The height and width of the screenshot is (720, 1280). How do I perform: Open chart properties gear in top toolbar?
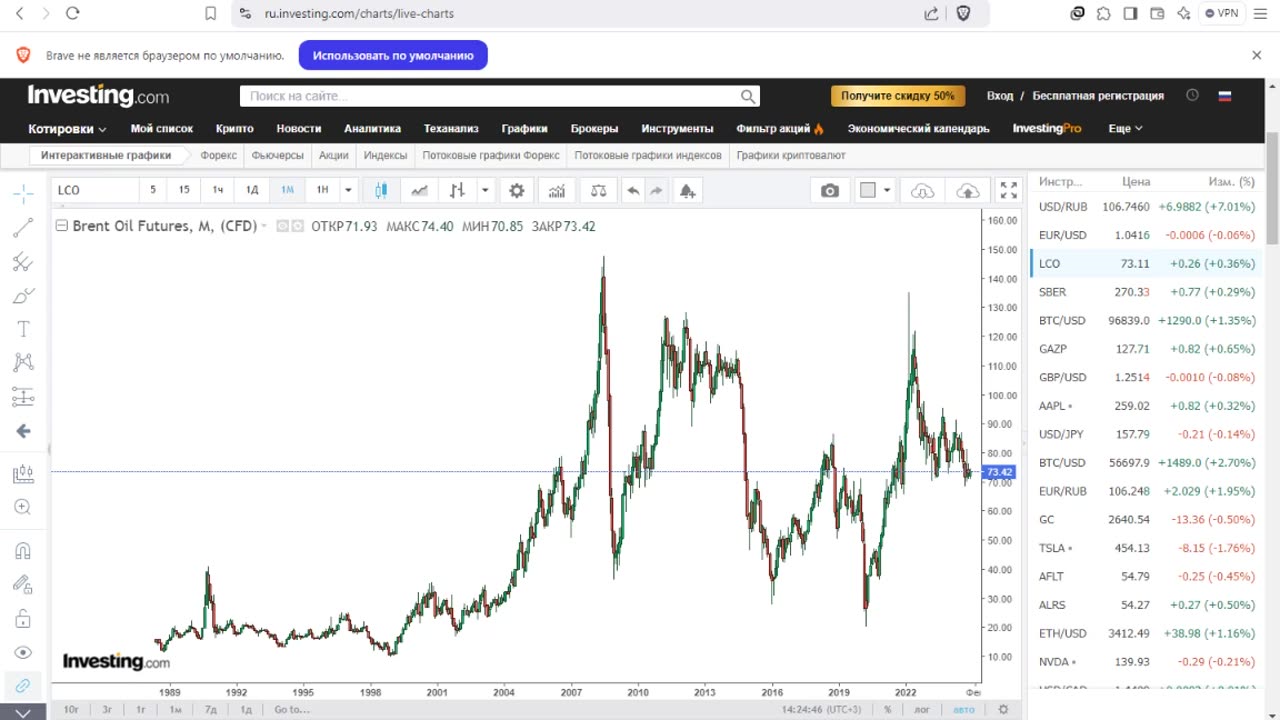(x=517, y=190)
